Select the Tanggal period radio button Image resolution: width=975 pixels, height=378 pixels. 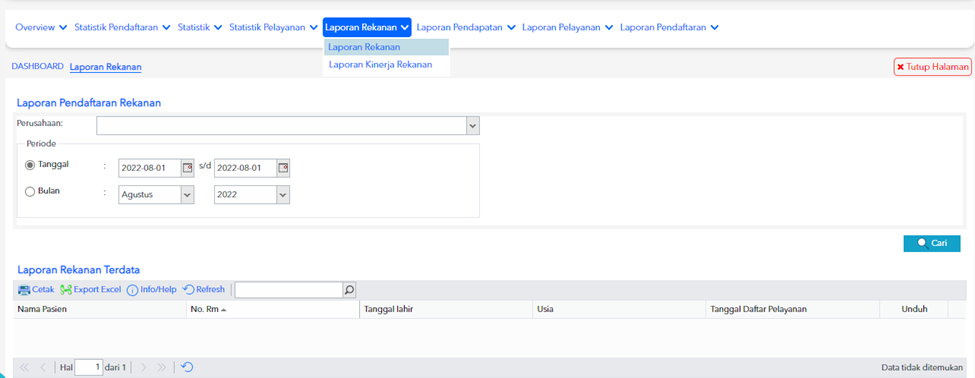pyautogui.click(x=30, y=165)
